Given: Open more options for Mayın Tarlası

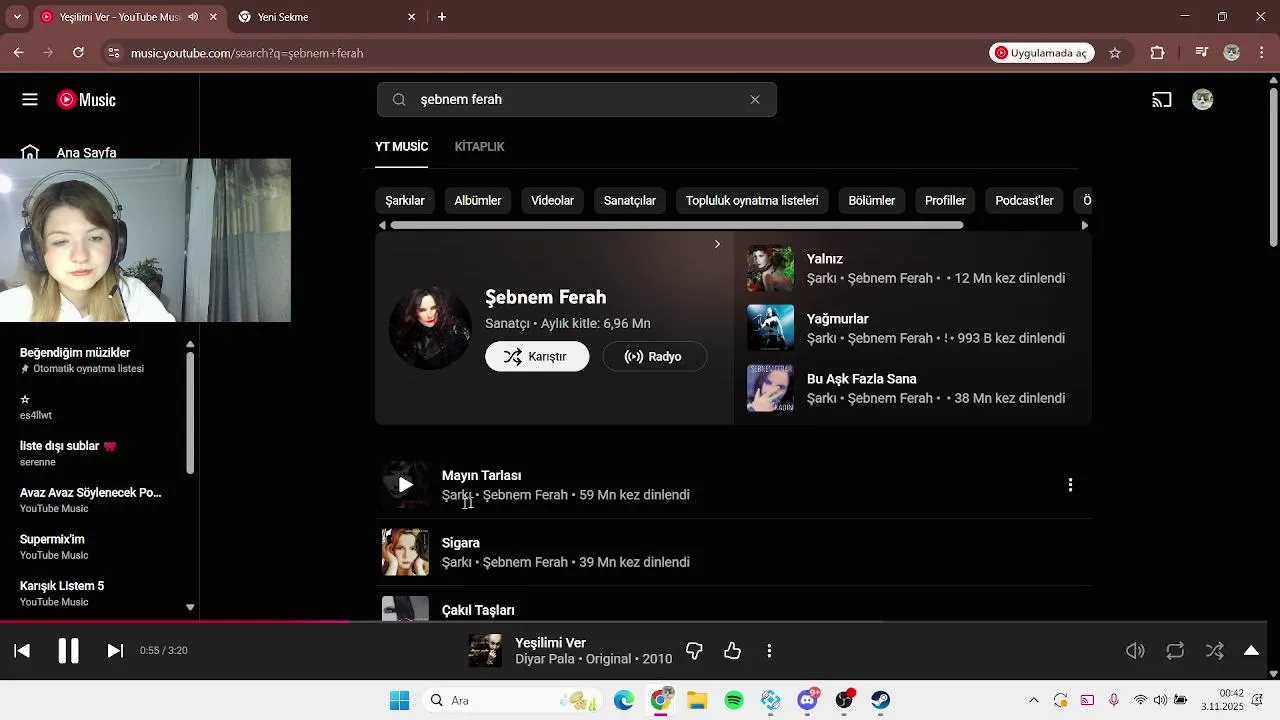Looking at the screenshot, I should pos(1070,485).
